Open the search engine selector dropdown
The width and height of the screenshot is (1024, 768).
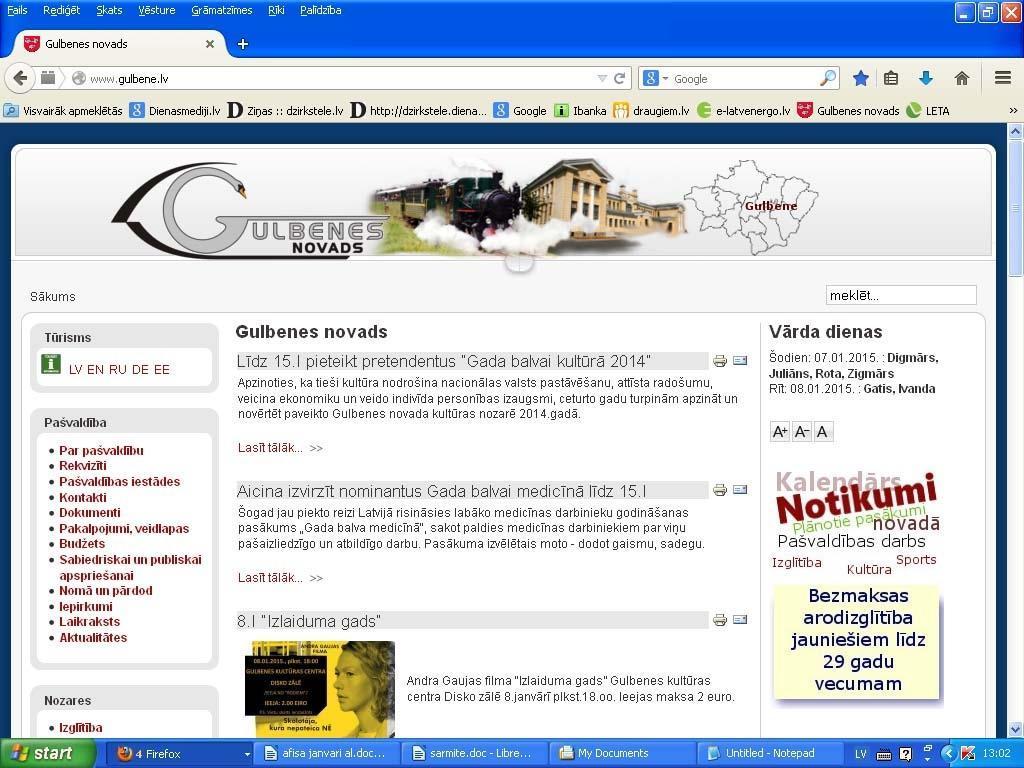pyautogui.click(x=656, y=78)
